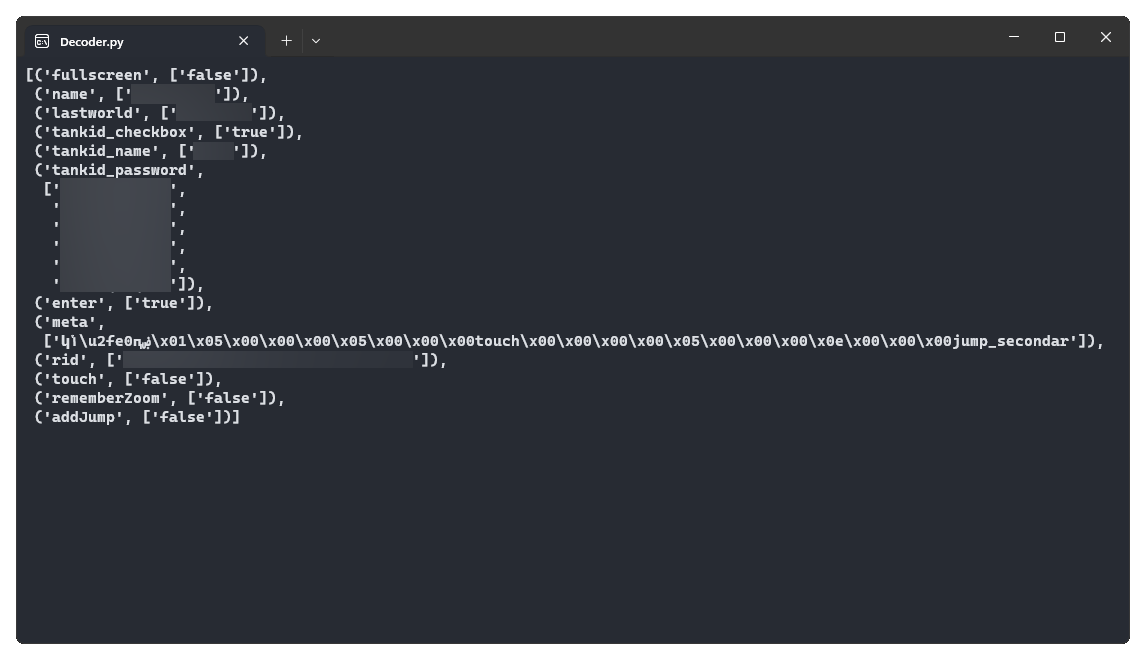Maximize the terminal window
Viewport: 1147px width, 663px height.
coord(1059,37)
